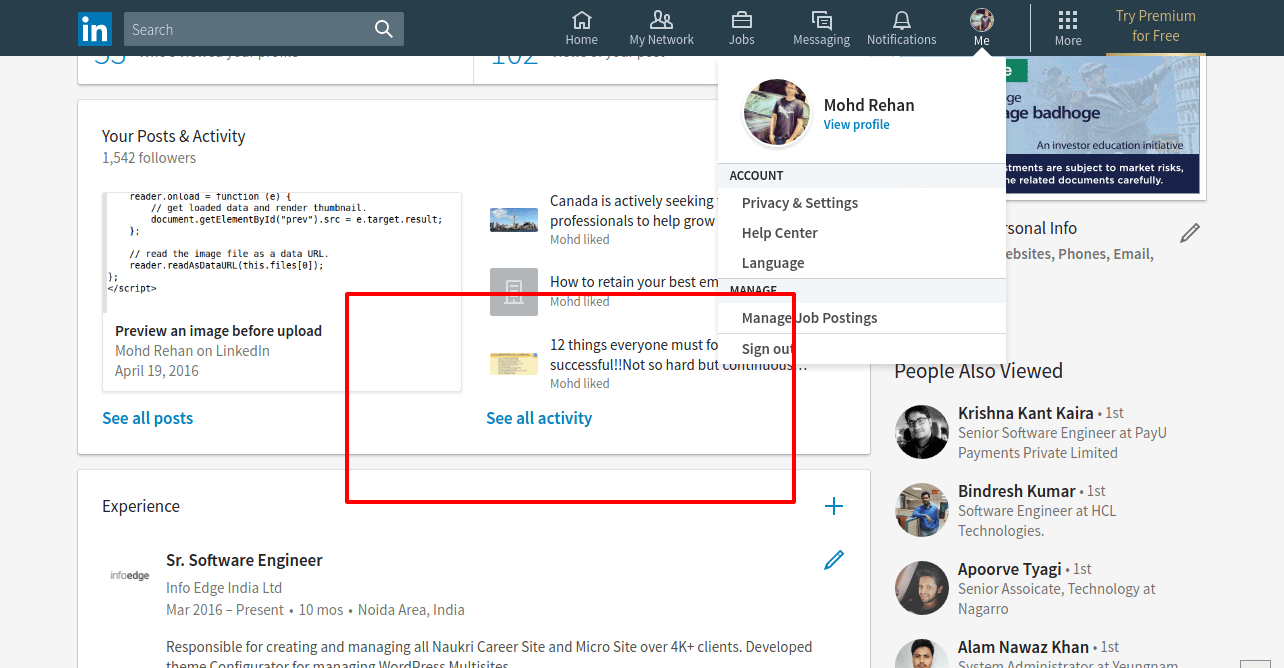1284x668 pixels.
Task: Click the 12 things post thumbnail
Action: pyautogui.click(x=514, y=364)
